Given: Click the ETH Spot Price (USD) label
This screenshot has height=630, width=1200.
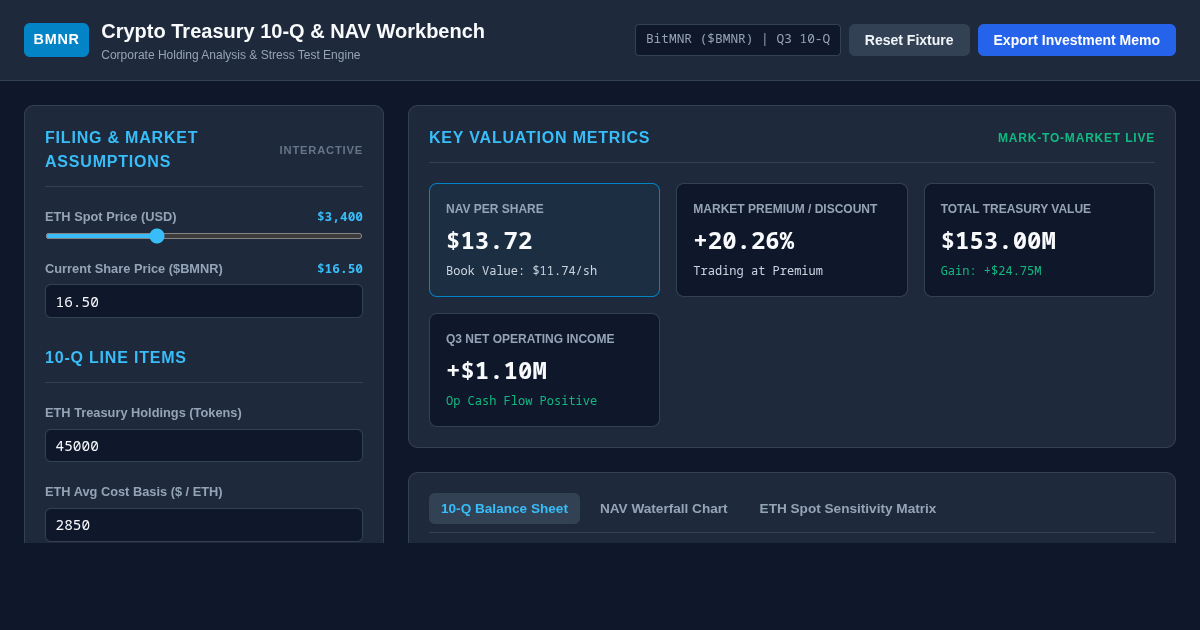Looking at the screenshot, I should click(111, 217).
